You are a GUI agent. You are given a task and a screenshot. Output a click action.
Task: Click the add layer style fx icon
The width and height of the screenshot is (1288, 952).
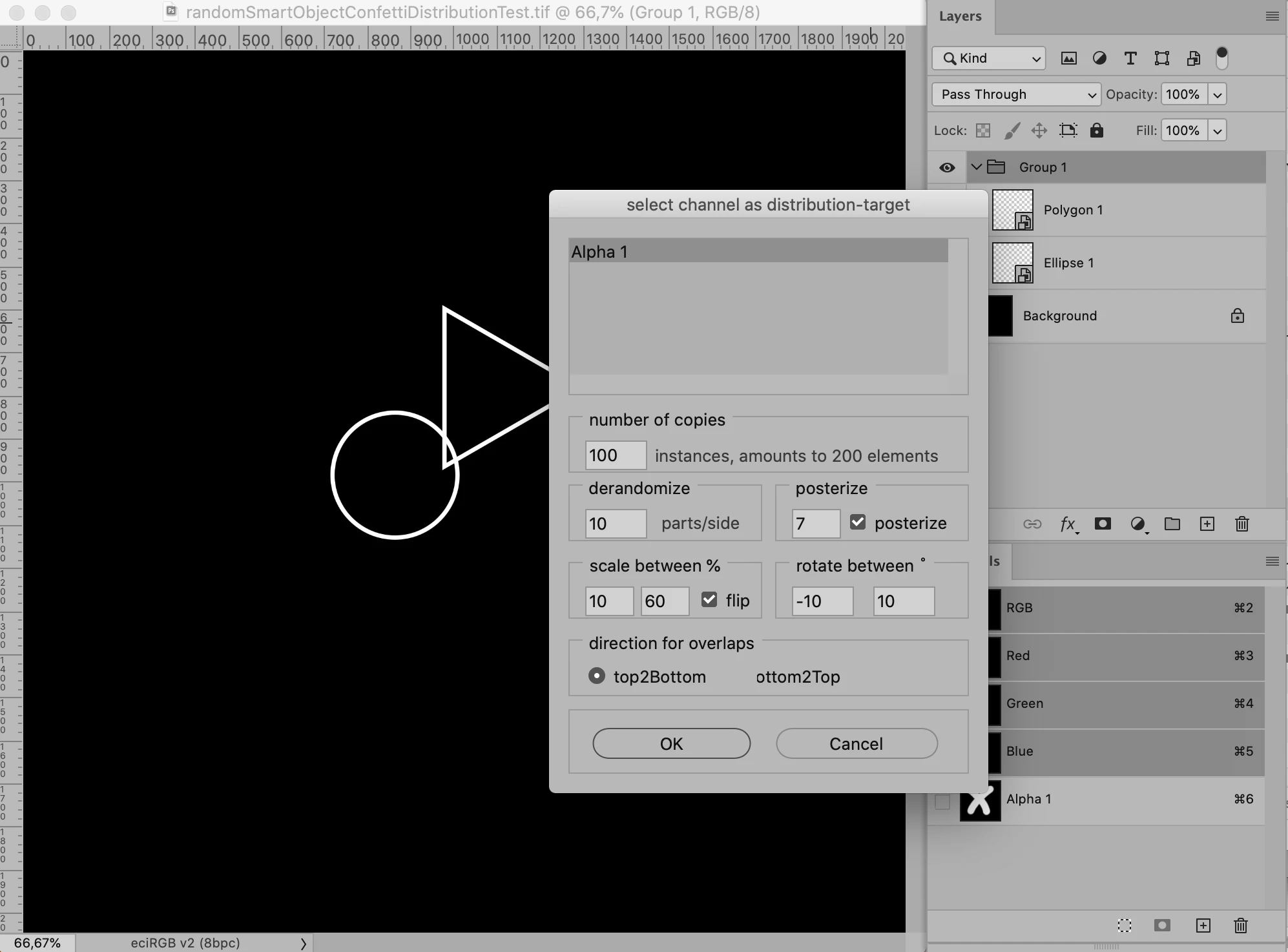[1068, 524]
